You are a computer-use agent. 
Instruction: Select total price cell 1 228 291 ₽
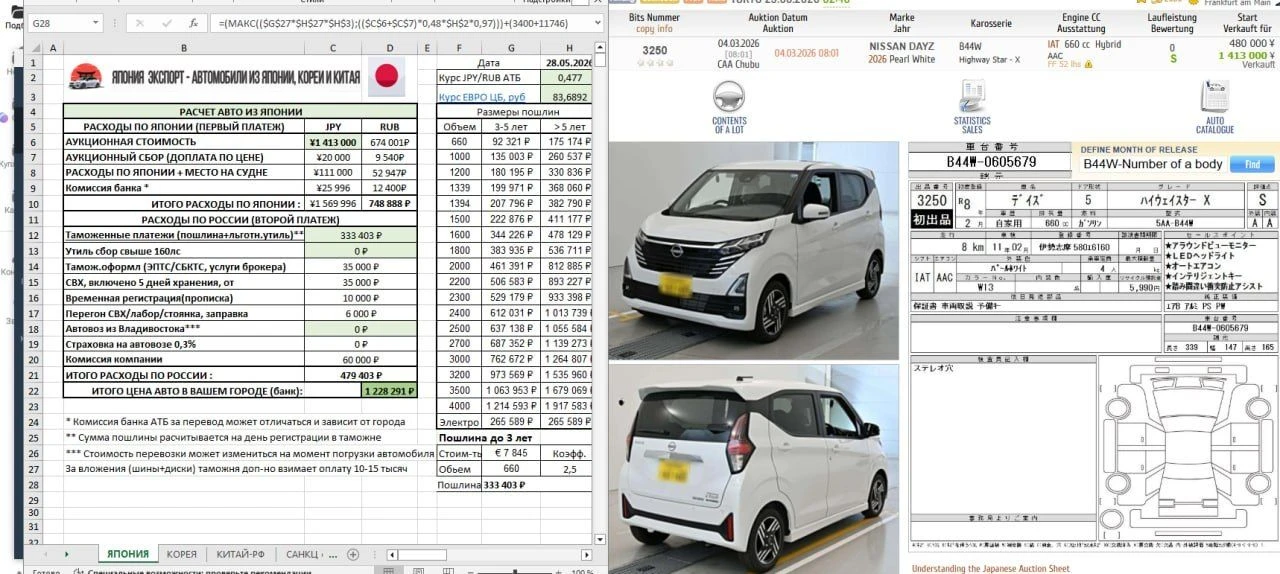[390, 391]
